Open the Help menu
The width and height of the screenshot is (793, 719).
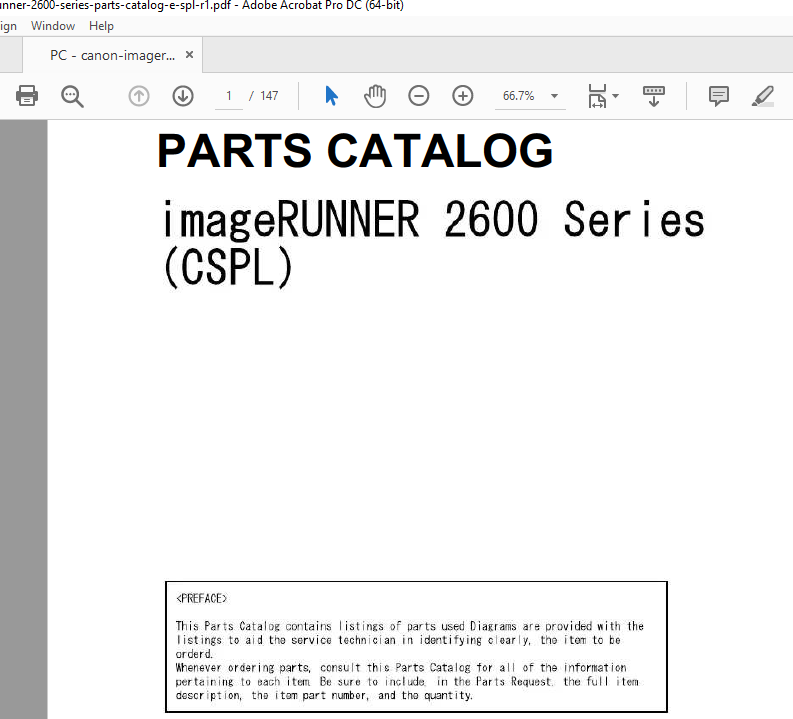tap(101, 26)
